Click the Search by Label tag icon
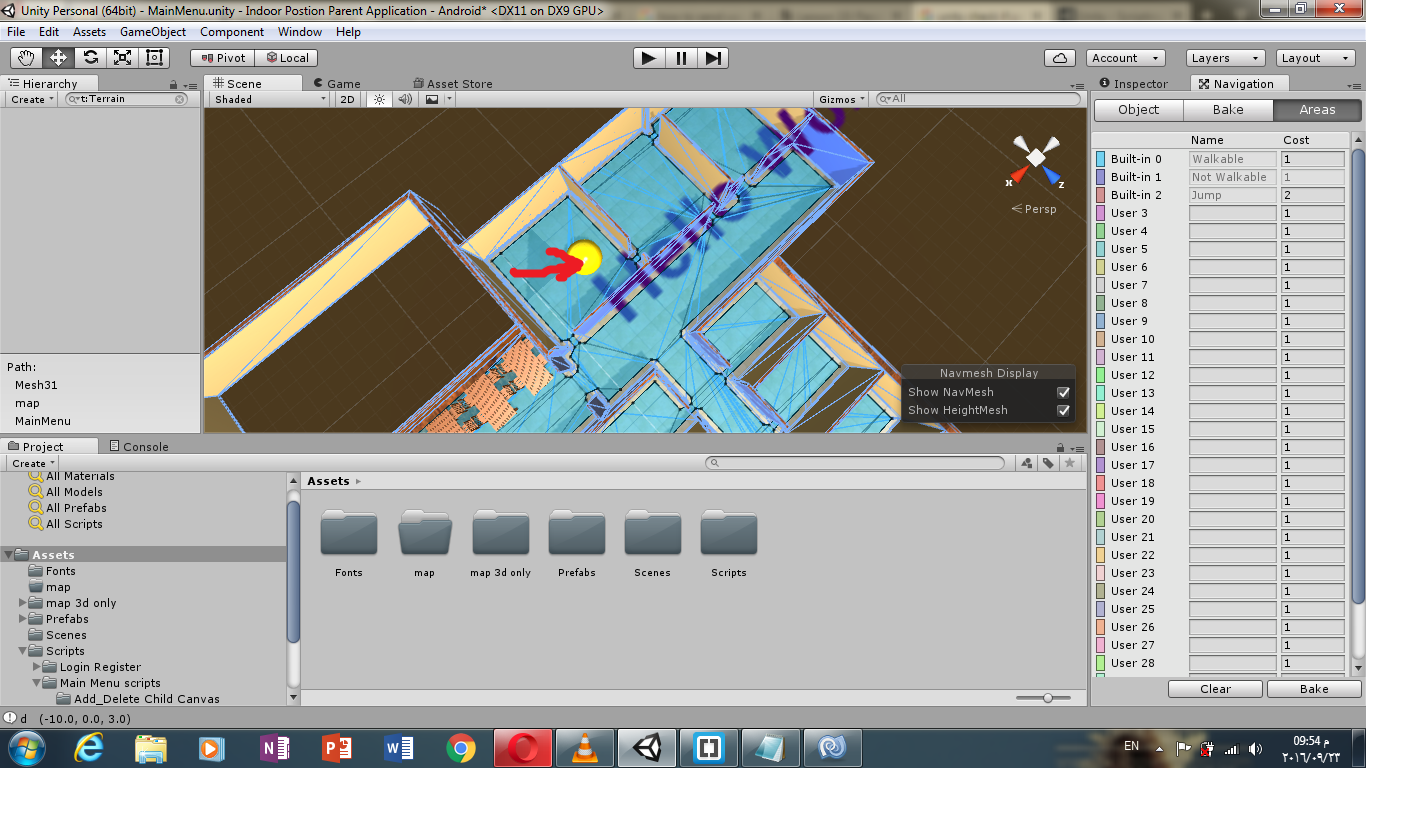This screenshot has height=840, width=1416. click(1048, 463)
